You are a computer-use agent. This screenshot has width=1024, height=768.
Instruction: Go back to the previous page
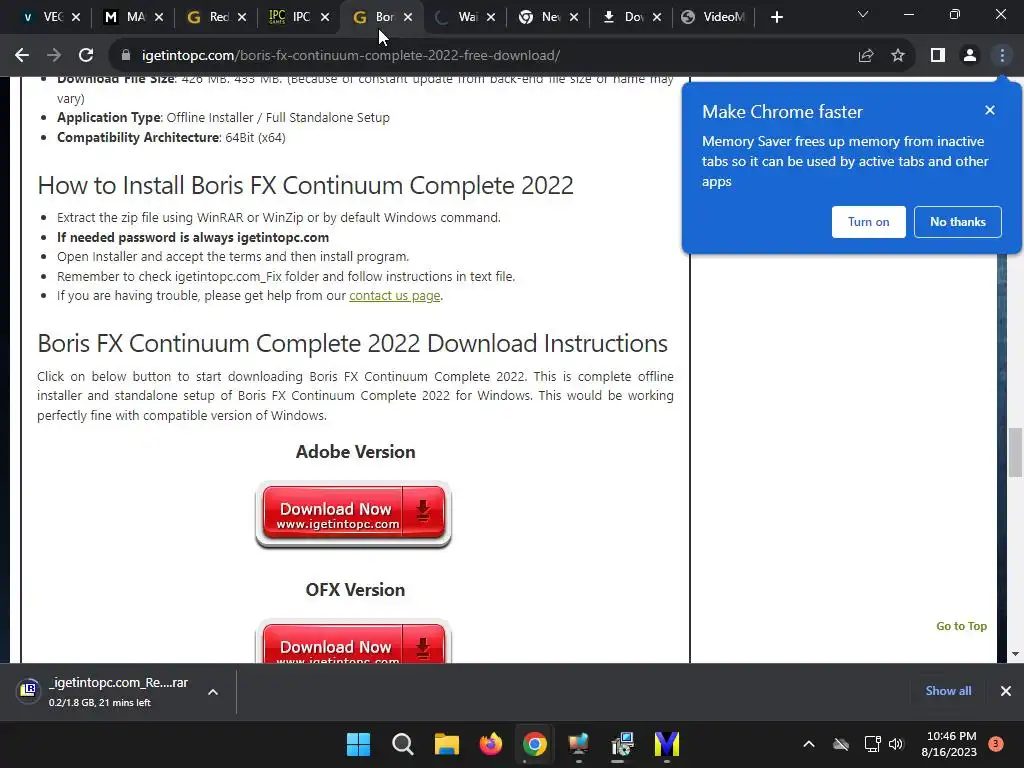pos(22,56)
